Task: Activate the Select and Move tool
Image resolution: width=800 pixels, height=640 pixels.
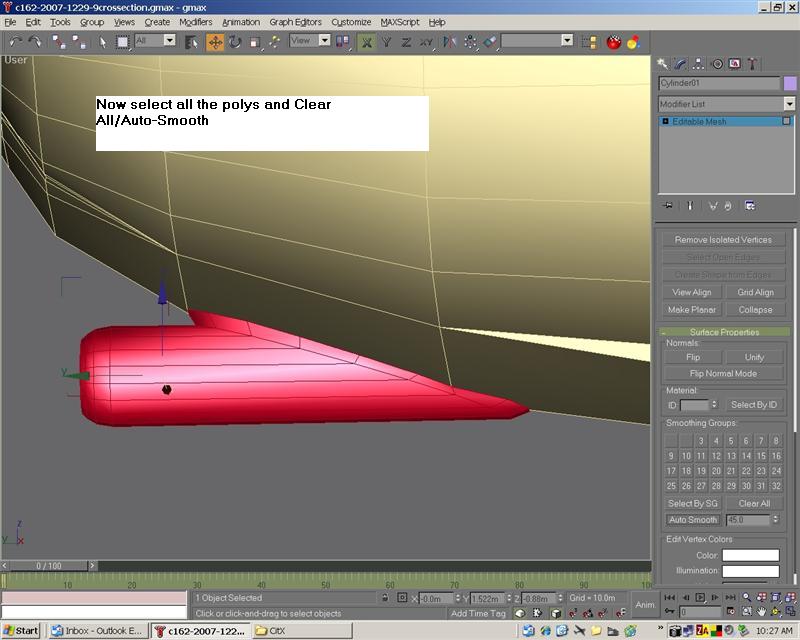Action: click(x=215, y=42)
